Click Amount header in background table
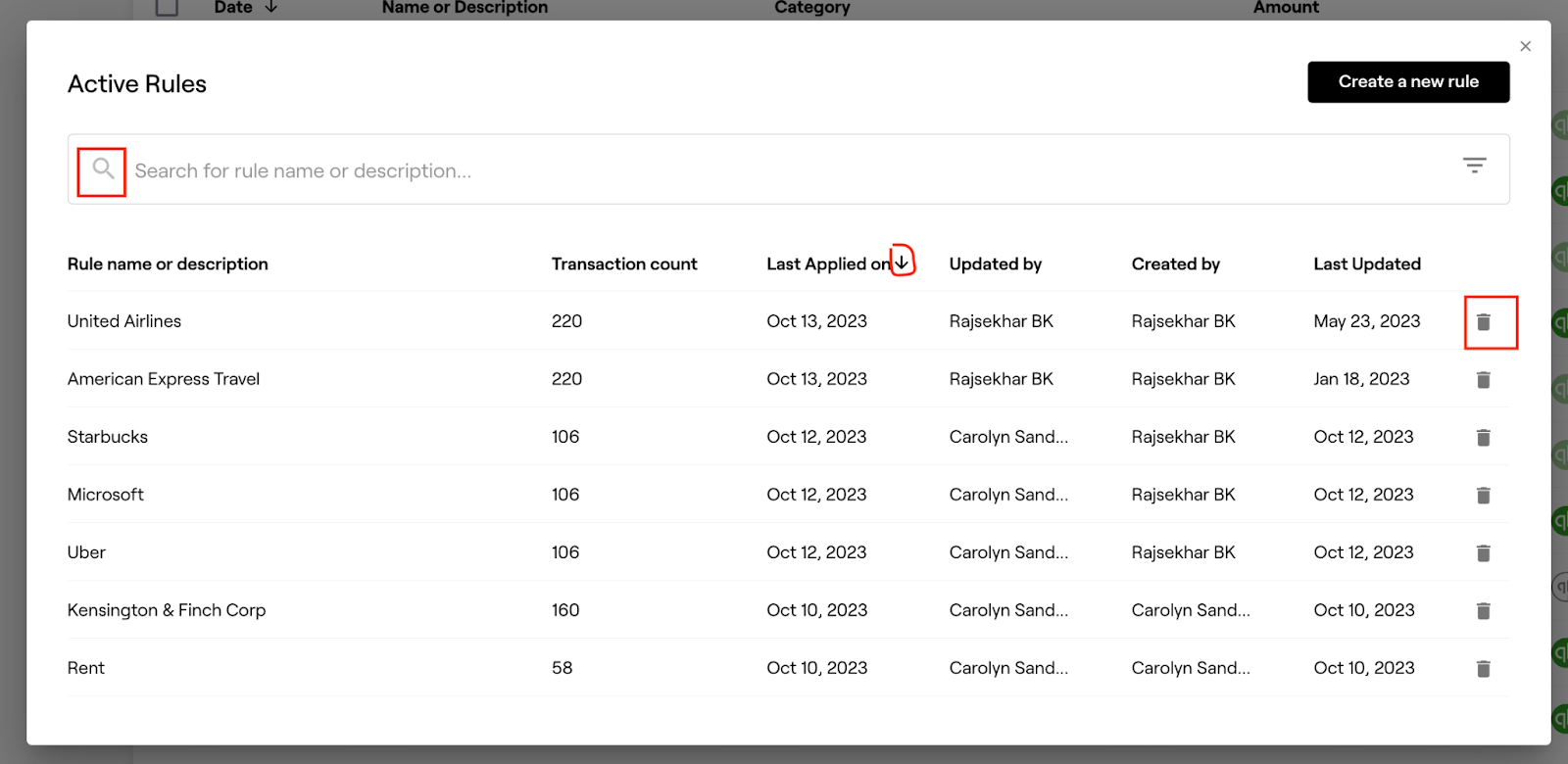1568x764 pixels. [1286, 7]
